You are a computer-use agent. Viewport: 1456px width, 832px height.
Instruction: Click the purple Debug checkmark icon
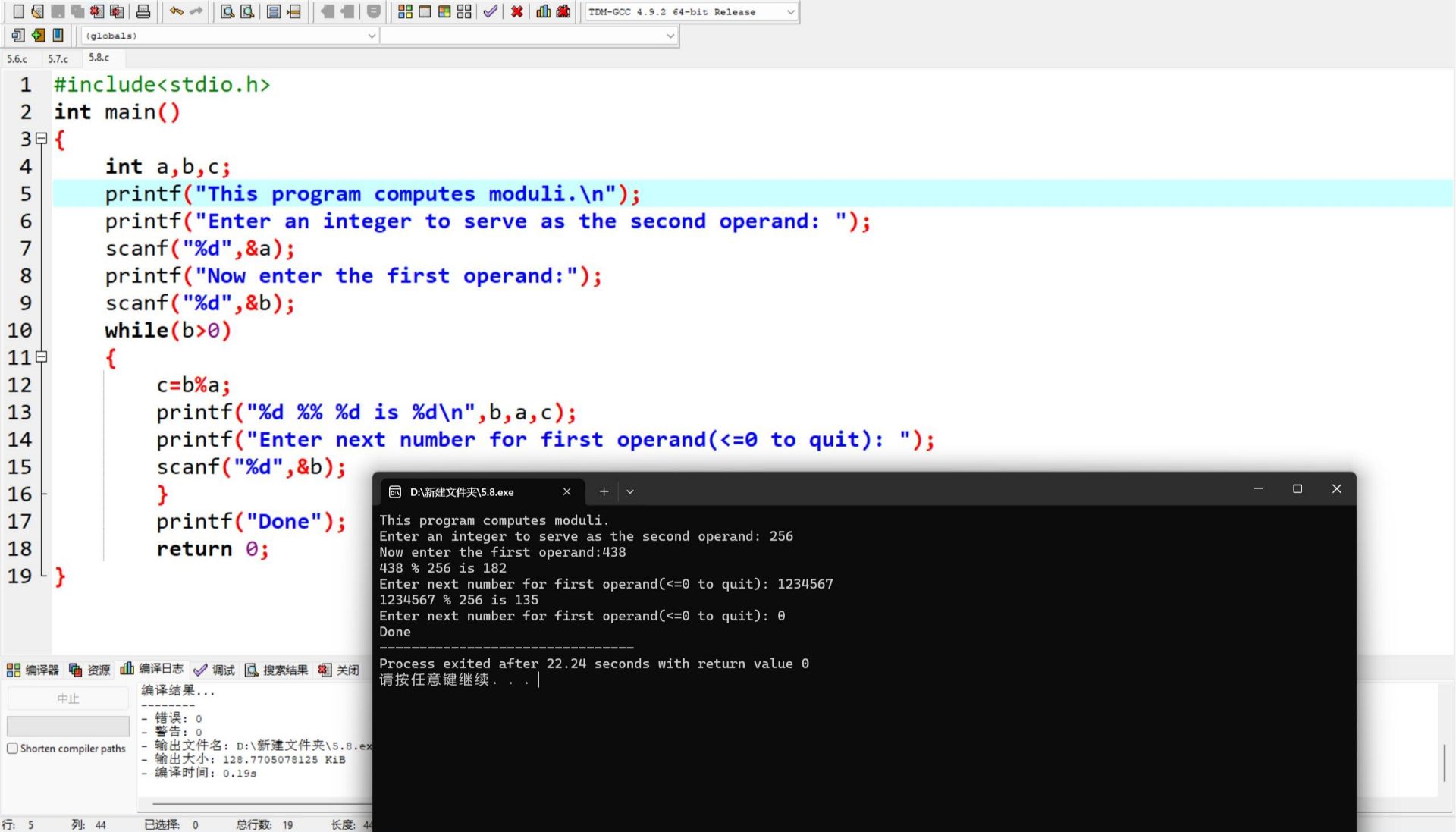pyautogui.click(x=491, y=11)
